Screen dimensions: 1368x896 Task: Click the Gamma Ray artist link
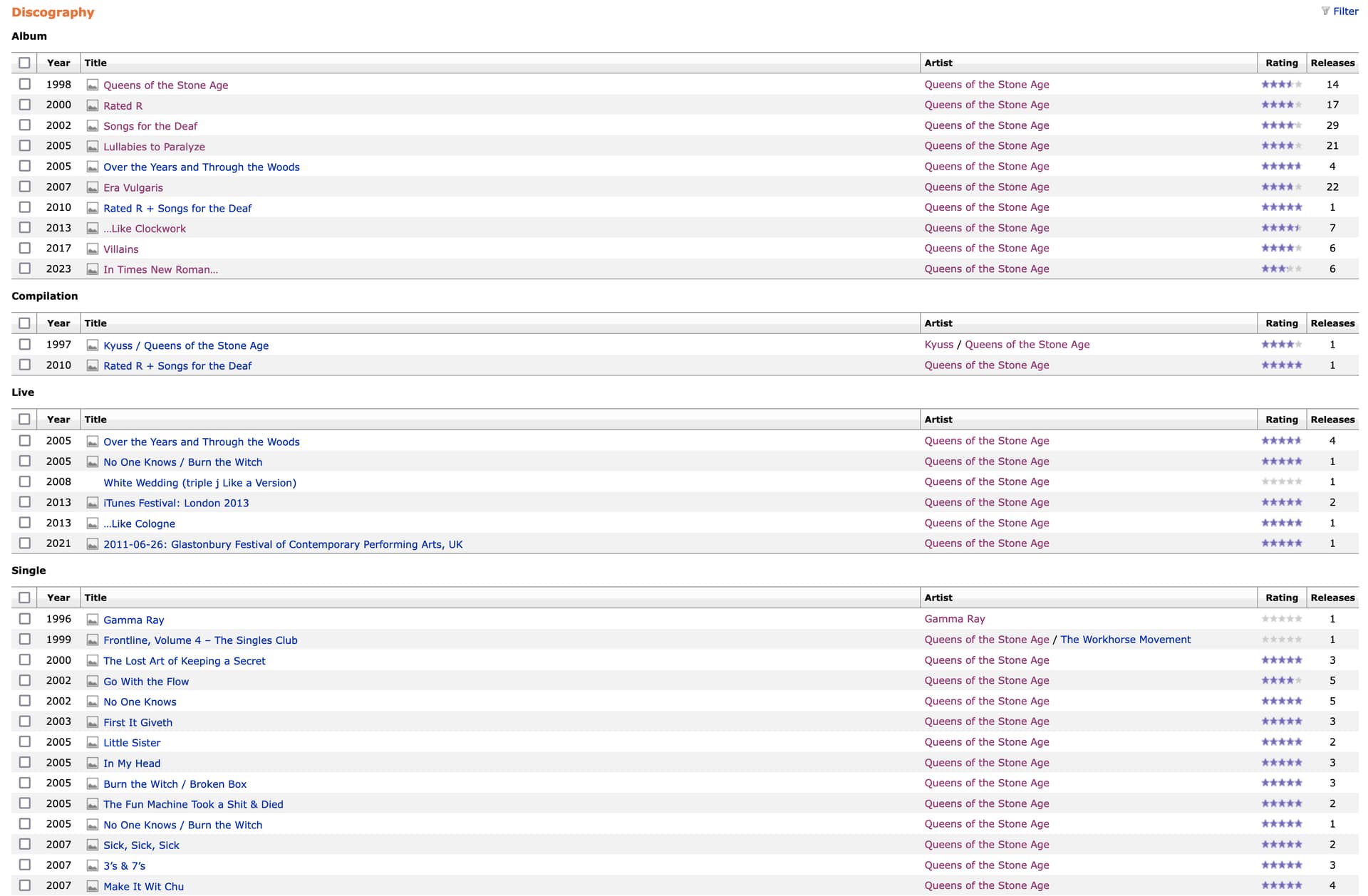click(x=955, y=619)
